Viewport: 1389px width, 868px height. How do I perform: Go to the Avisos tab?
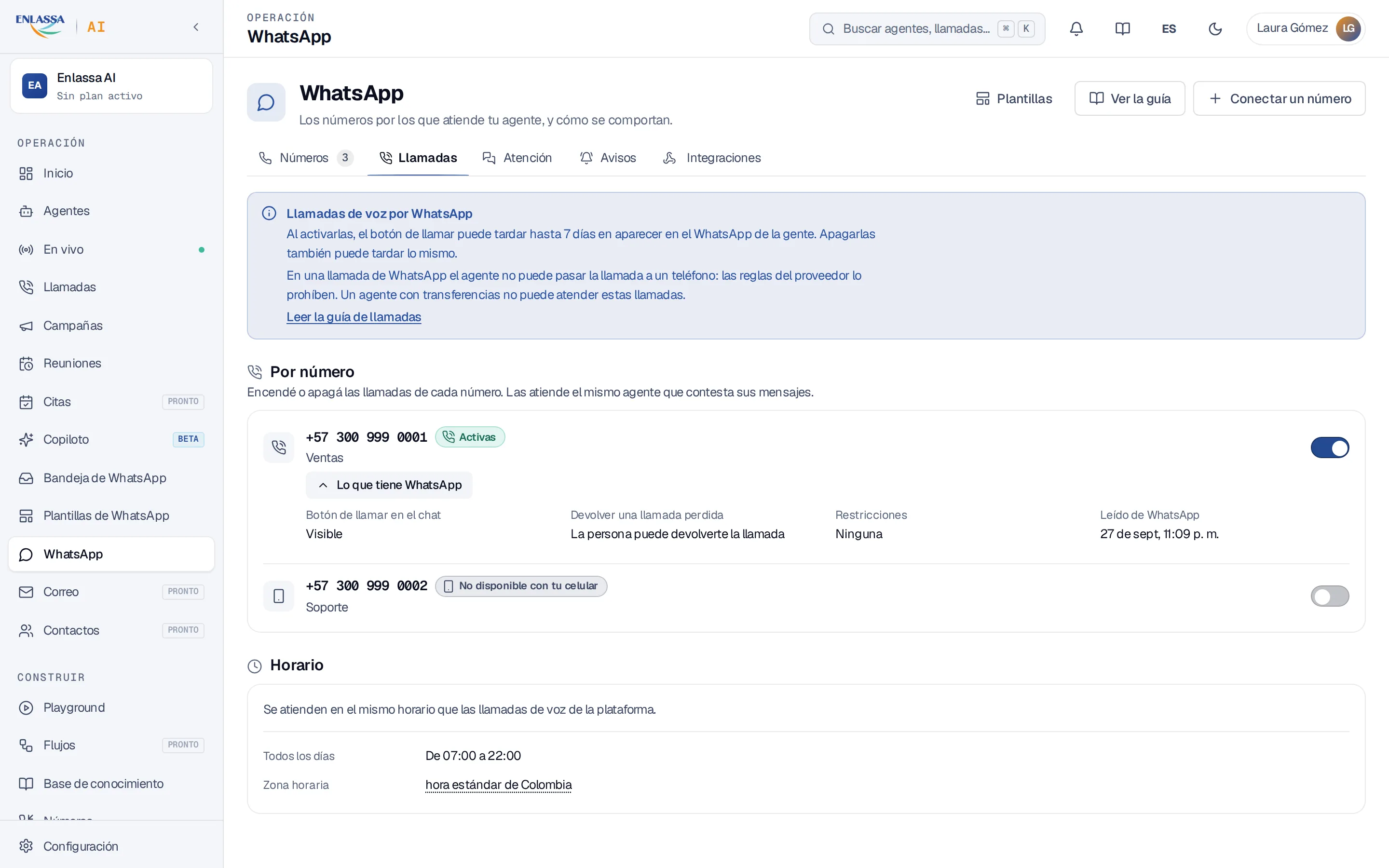[x=608, y=158]
